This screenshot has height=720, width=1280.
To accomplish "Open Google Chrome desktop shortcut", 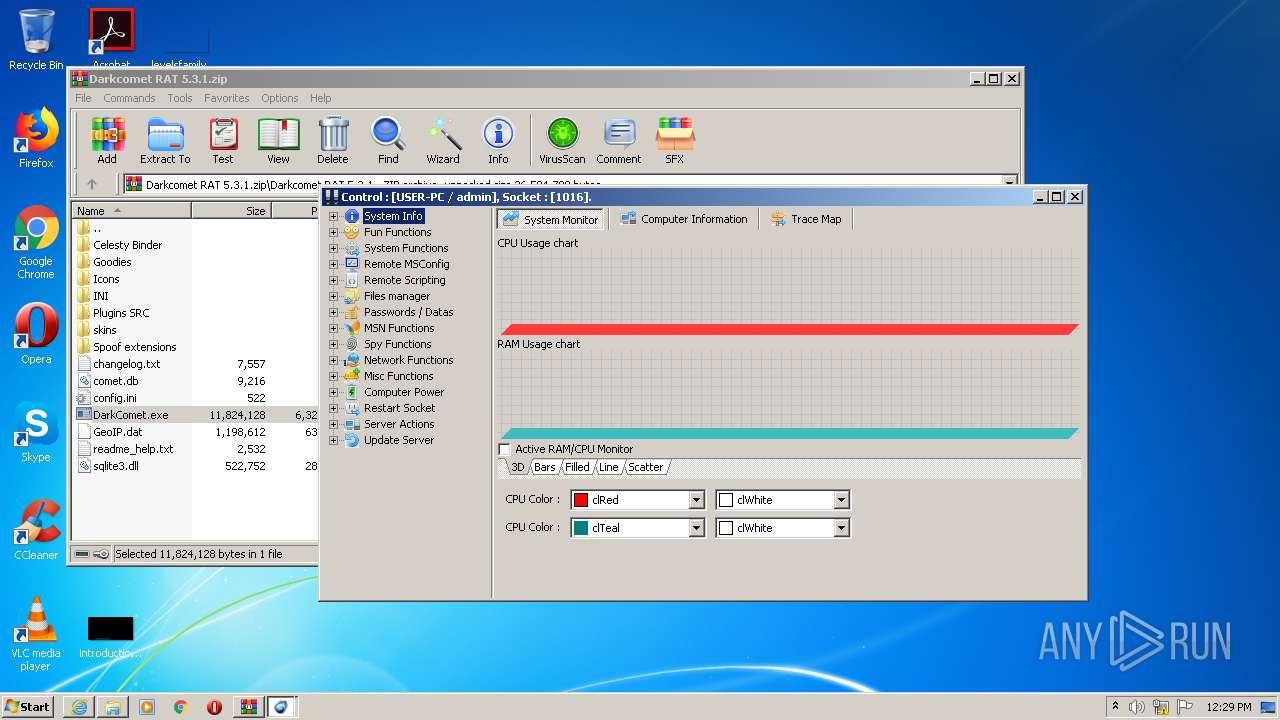I will pyautogui.click(x=36, y=243).
